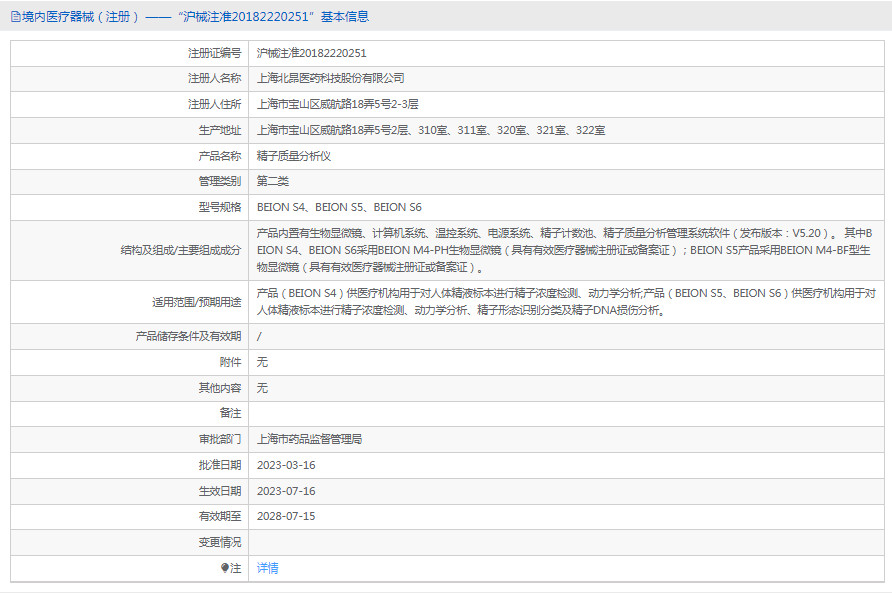Select the structure description starting 产品内置有生物显微镜
892x593 pixels.
[564, 250]
